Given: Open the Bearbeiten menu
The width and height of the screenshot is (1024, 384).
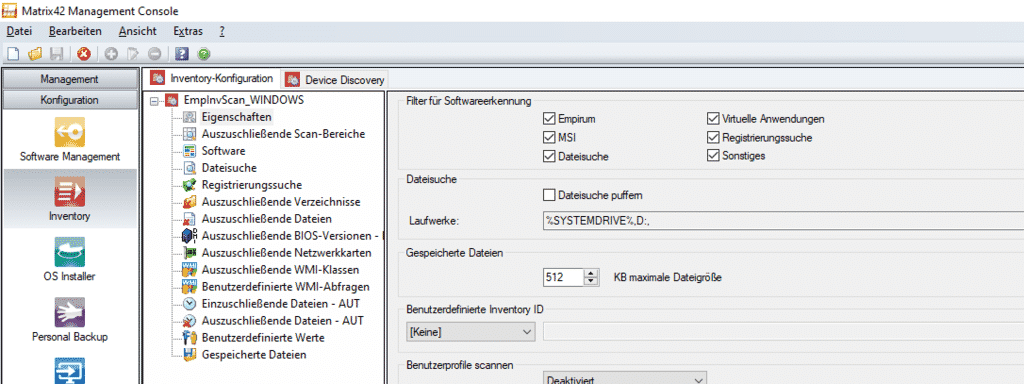Looking at the screenshot, I should tap(75, 31).
